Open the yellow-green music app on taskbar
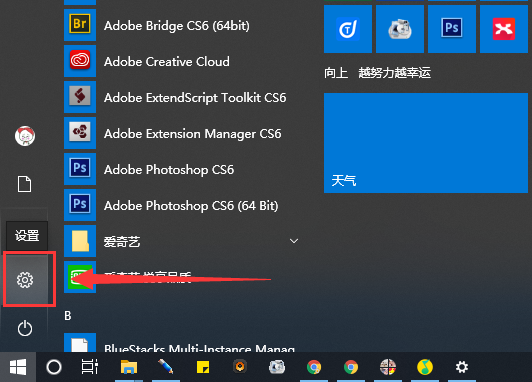 [x=425, y=367]
